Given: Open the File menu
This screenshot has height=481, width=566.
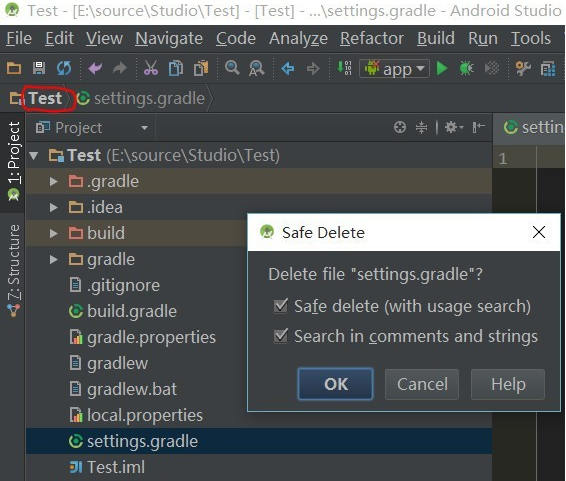Looking at the screenshot, I should click(x=19, y=38).
